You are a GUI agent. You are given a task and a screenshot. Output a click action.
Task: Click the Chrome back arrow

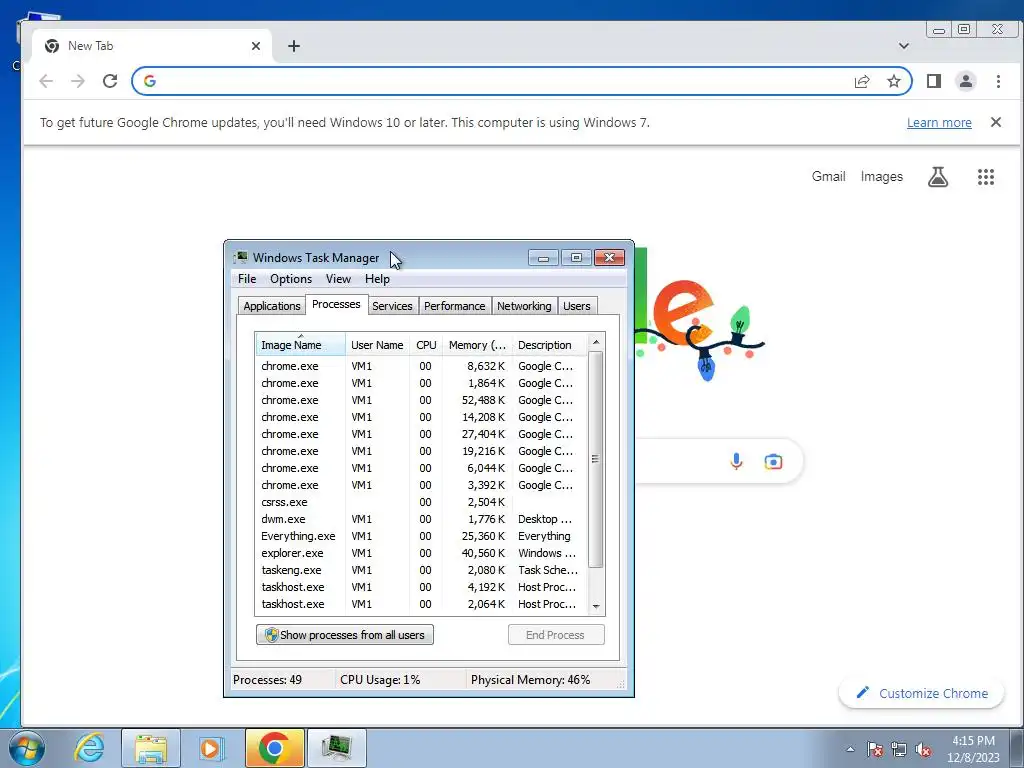click(46, 81)
